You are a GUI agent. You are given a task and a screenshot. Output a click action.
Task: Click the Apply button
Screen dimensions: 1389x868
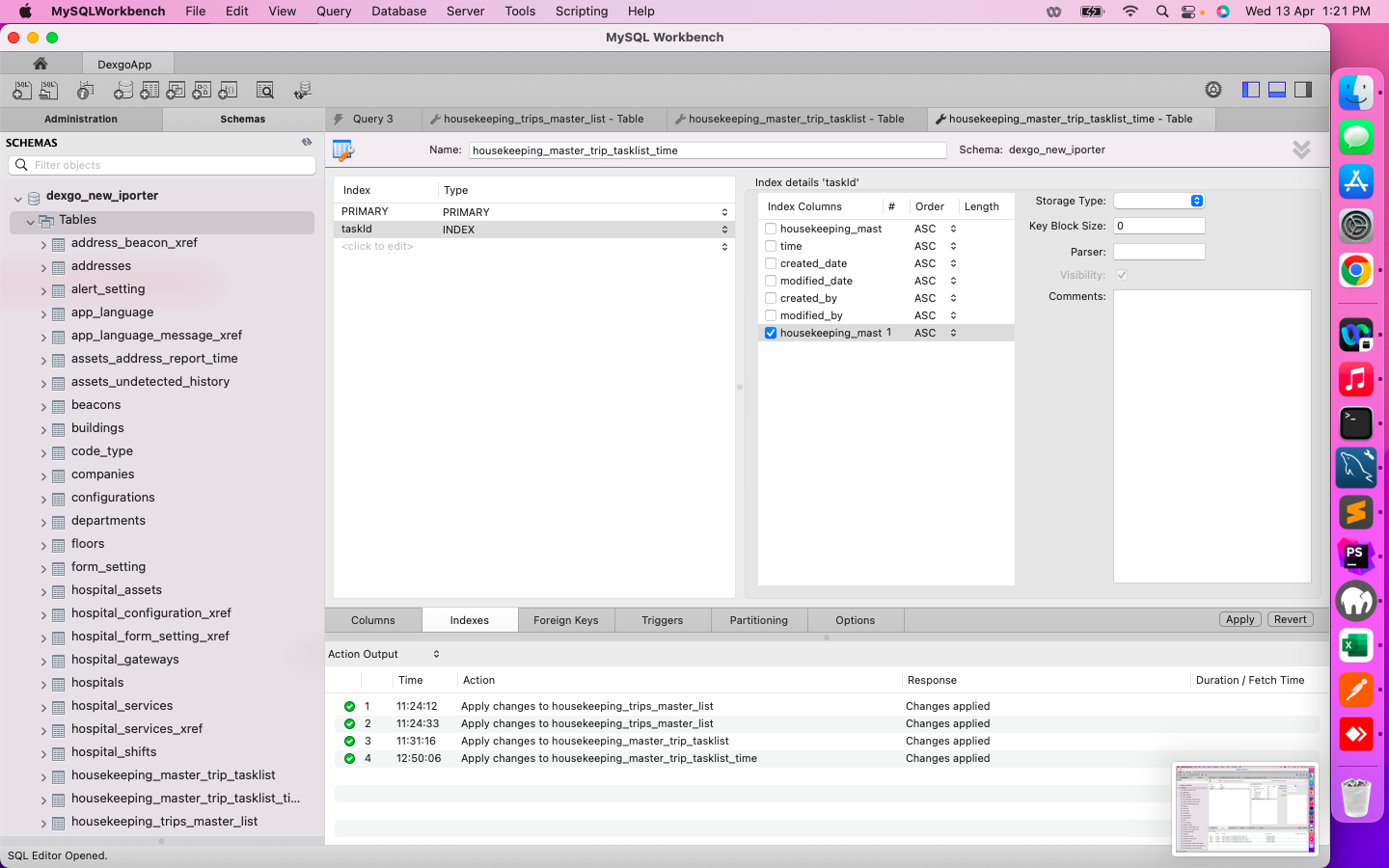pos(1240,619)
